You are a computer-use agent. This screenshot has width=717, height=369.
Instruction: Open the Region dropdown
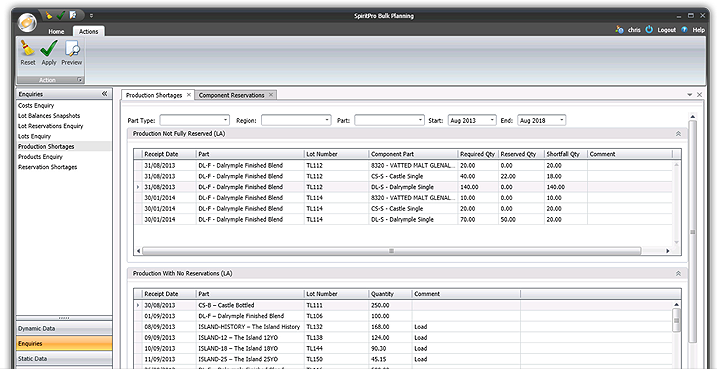pyautogui.click(x=327, y=120)
